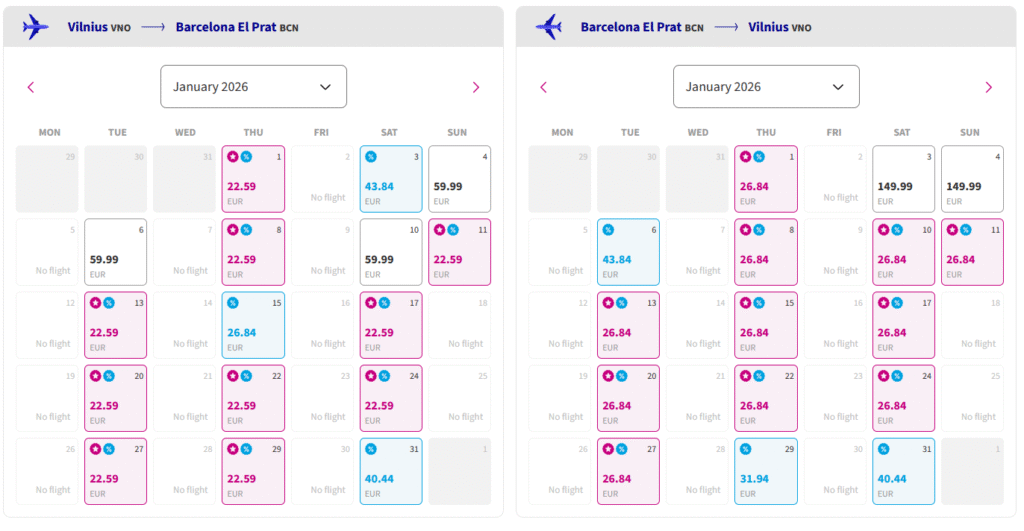Go to next month on Vilnius–Barcelona calendar
Viewport: 1024px width, 531px height.
[476, 87]
